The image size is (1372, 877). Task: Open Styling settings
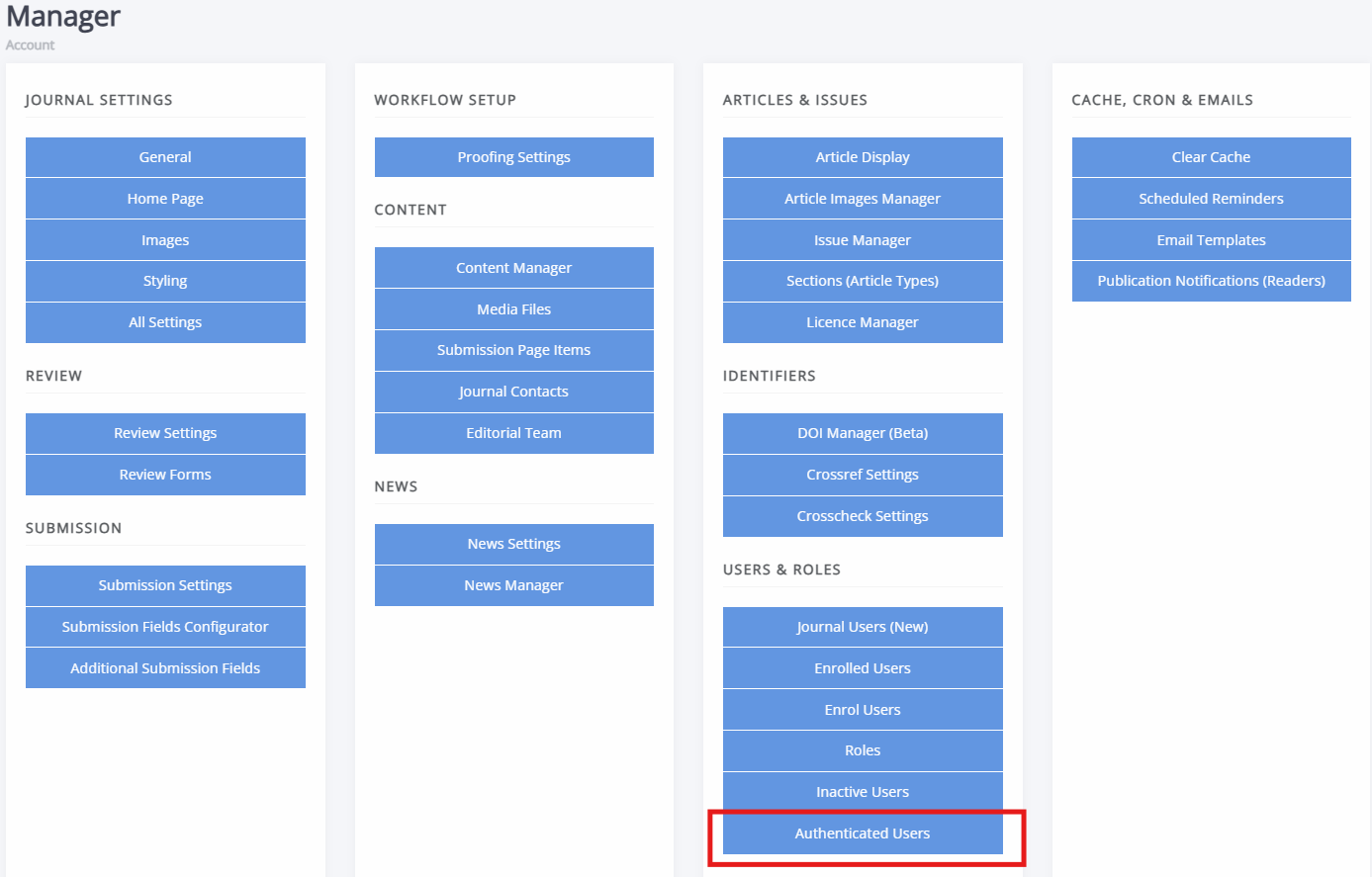[x=165, y=281]
